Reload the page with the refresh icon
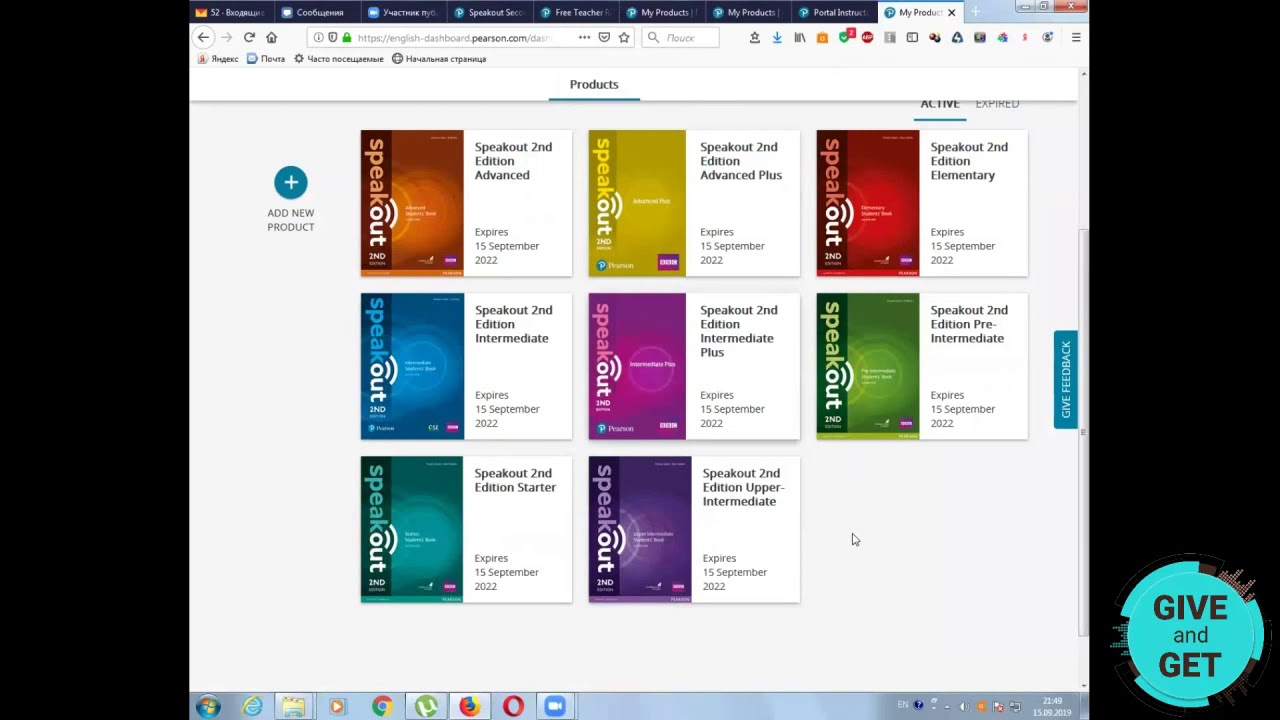The height and width of the screenshot is (720, 1280). (249, 37)
